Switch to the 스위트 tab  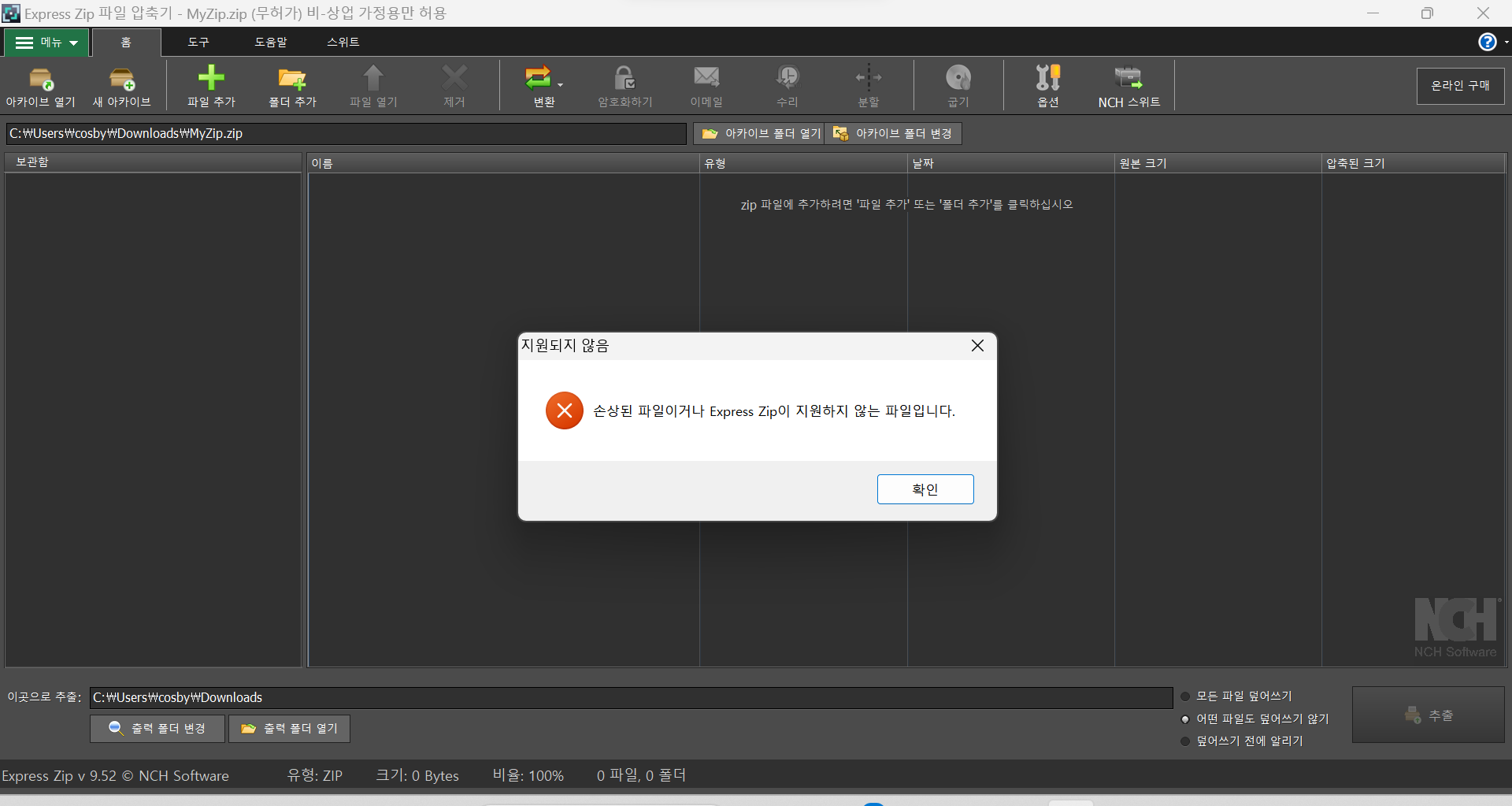pos(343,43)
